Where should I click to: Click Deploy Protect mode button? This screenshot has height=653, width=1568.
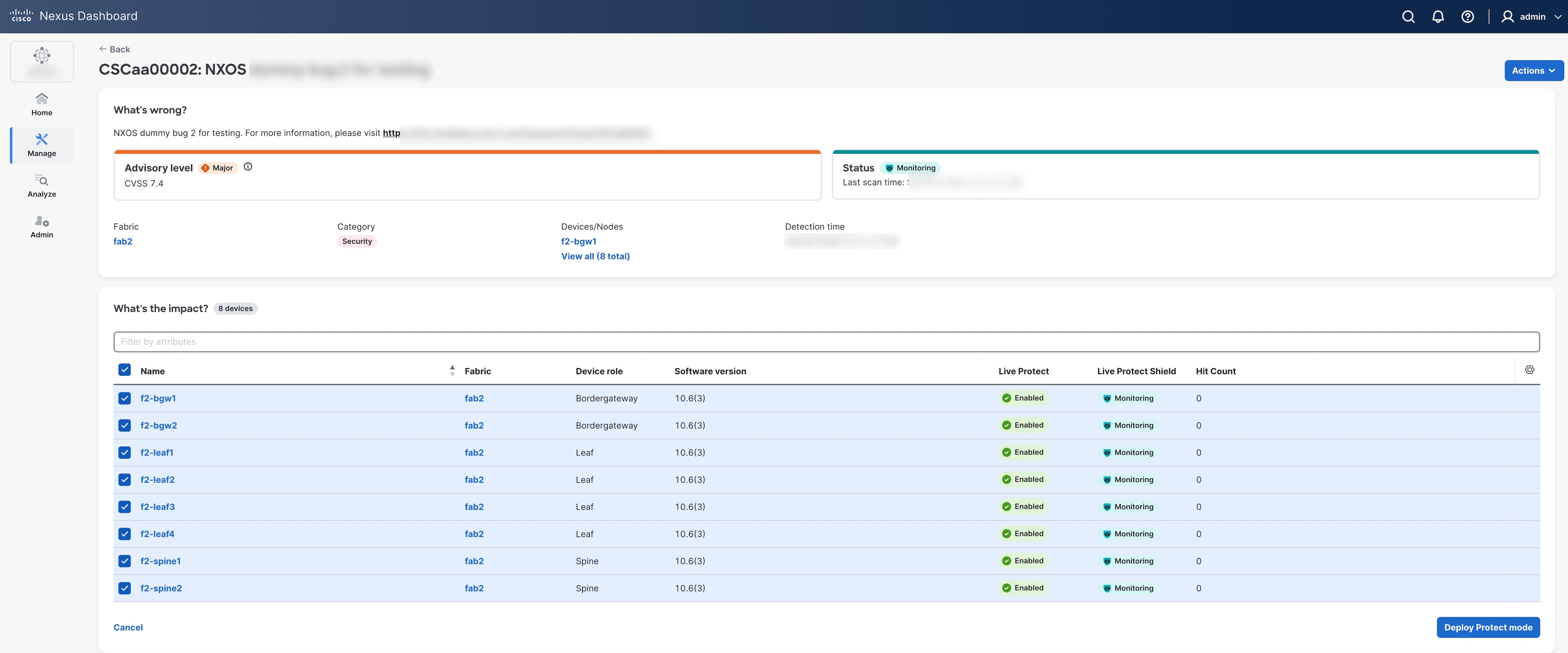(x=1488, y=627)
